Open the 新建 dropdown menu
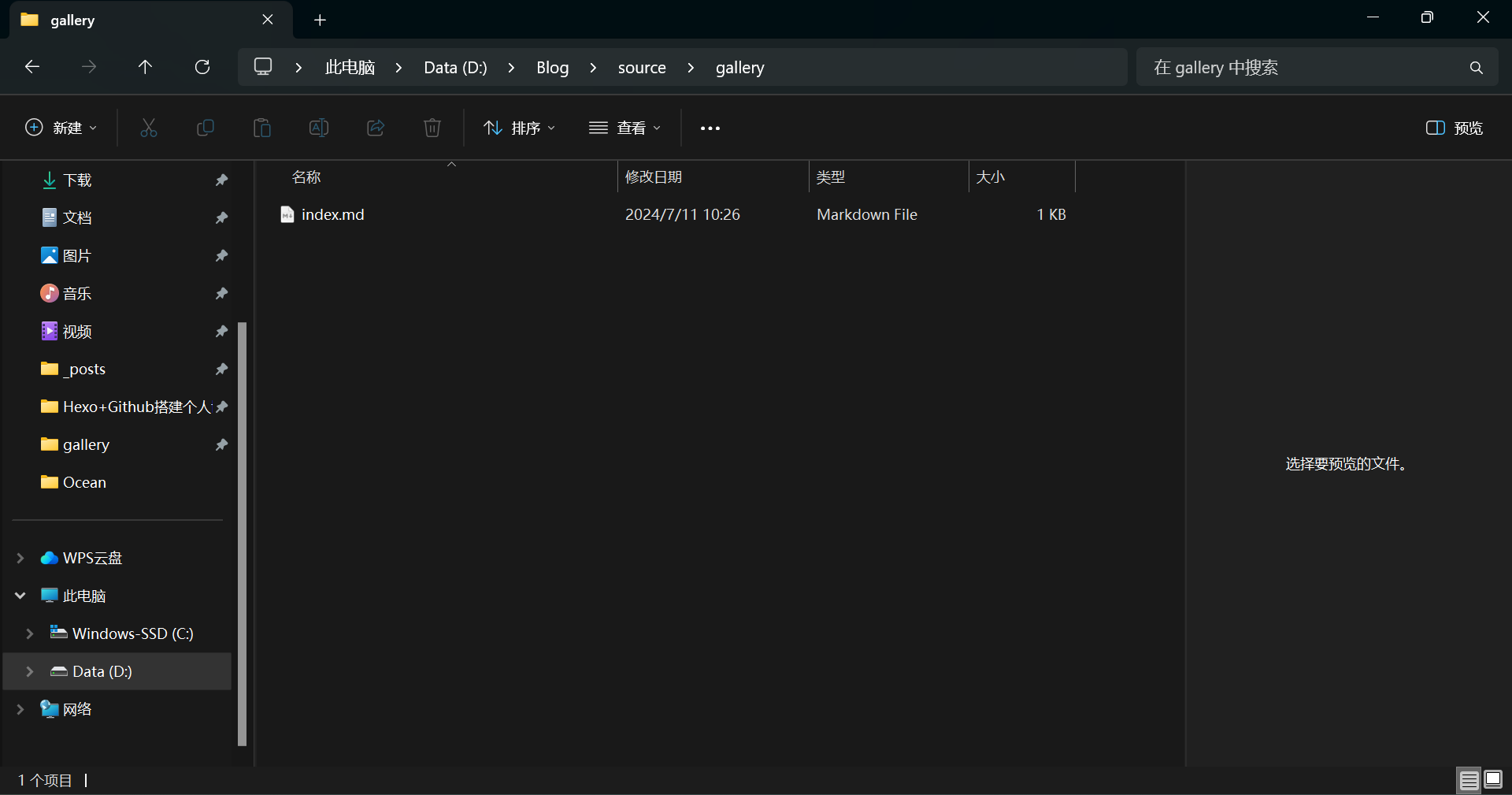This screenshot has height=795, width=1512. tap(61, 128)
